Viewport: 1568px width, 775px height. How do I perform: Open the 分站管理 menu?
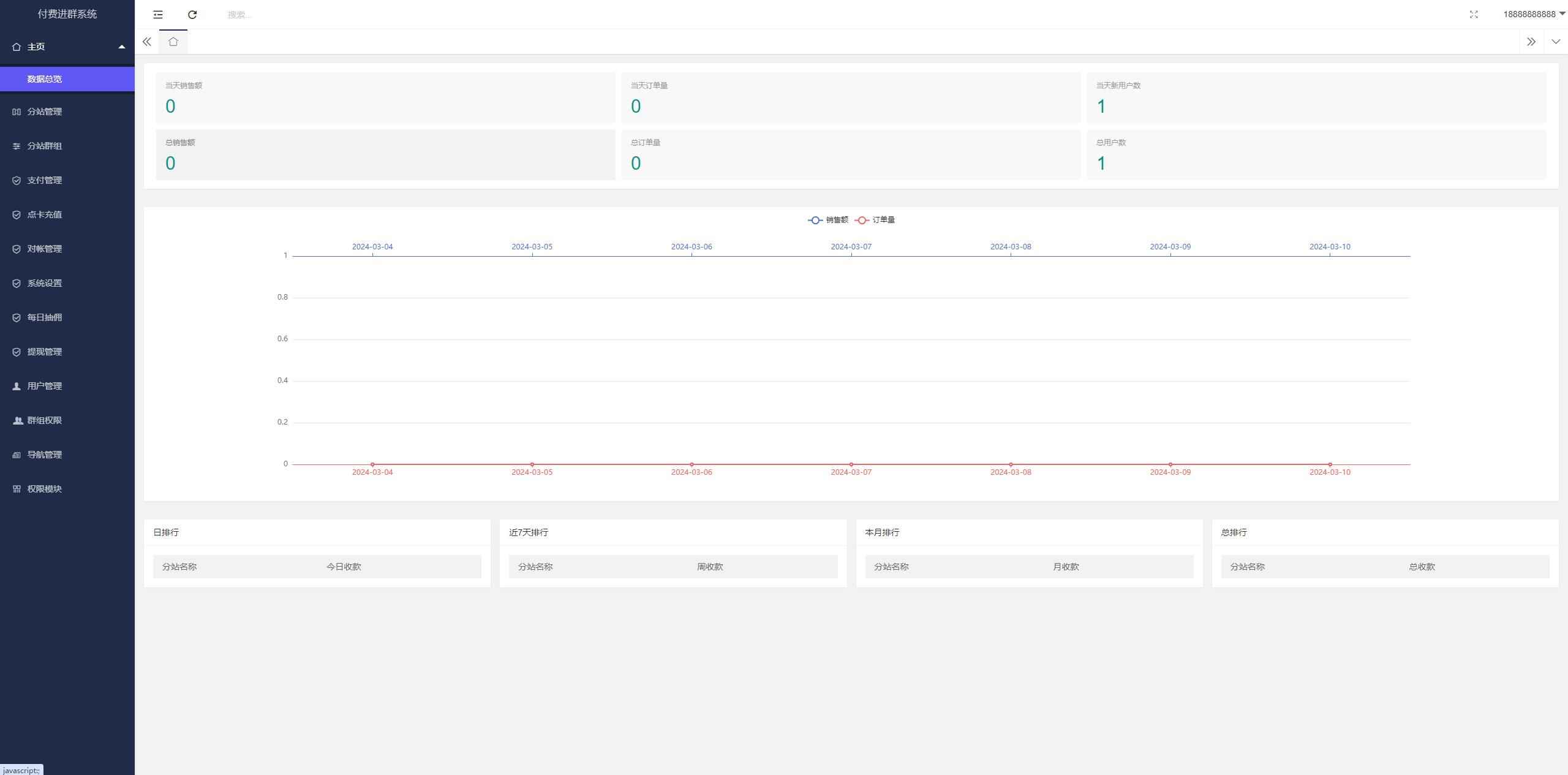pyautogui.click(x=45, y=112)
